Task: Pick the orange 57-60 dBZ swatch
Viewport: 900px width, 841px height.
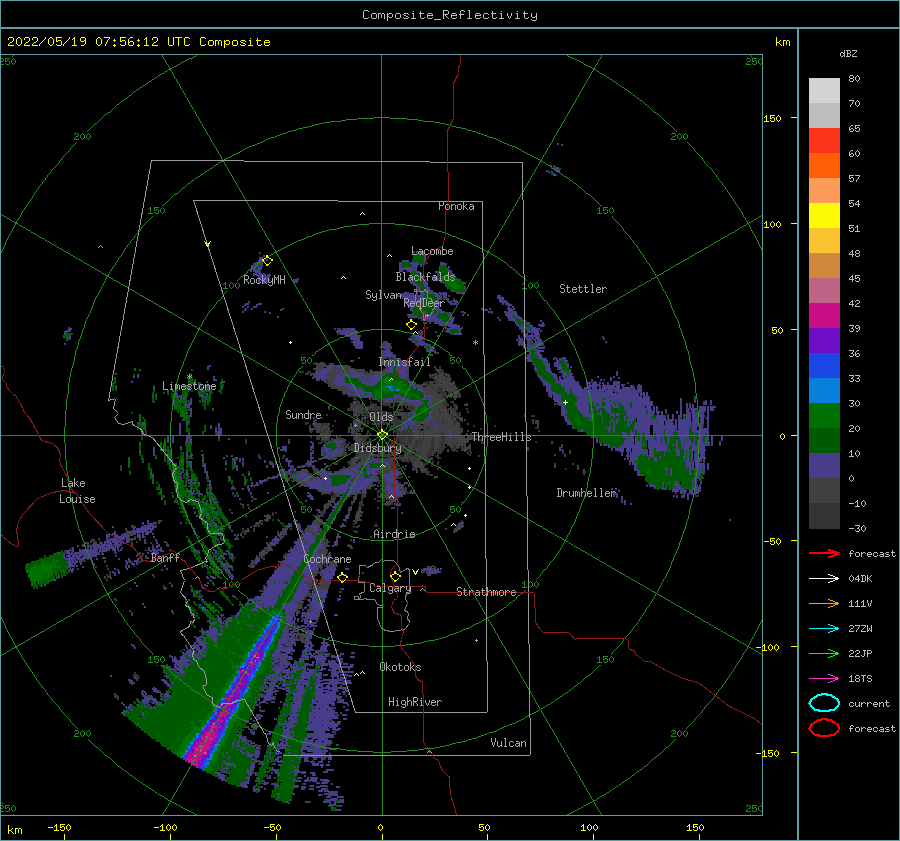Action: coord(824,166)
